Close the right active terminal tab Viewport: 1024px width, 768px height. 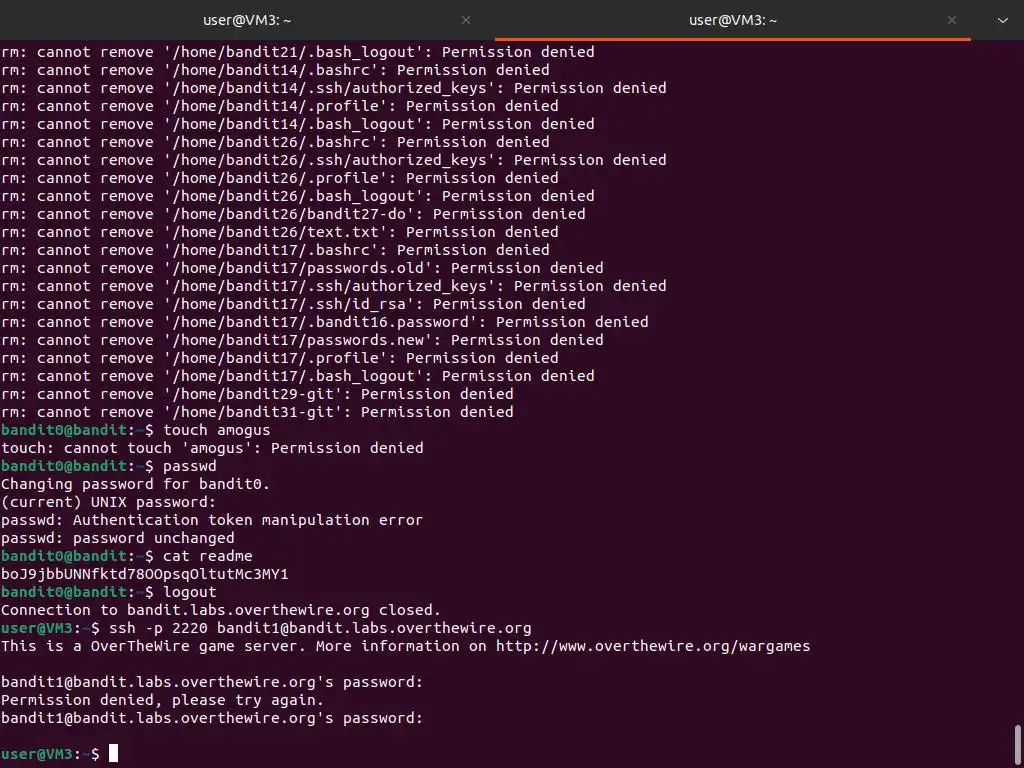click(x=952, y=20)
